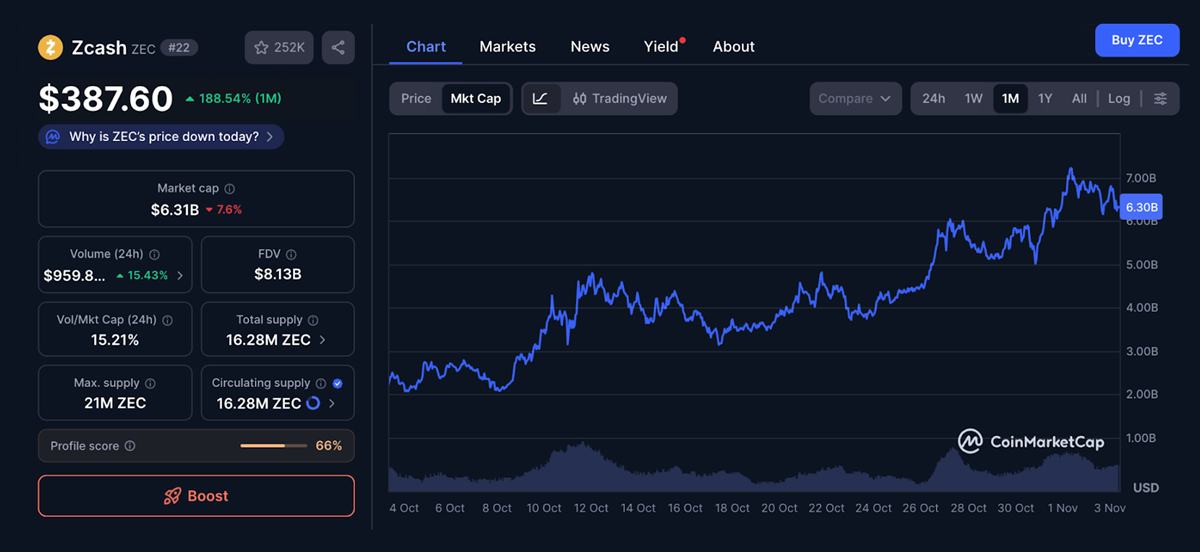Click the star watchlist icon
1200x552 pixels.
coord(262,47)
